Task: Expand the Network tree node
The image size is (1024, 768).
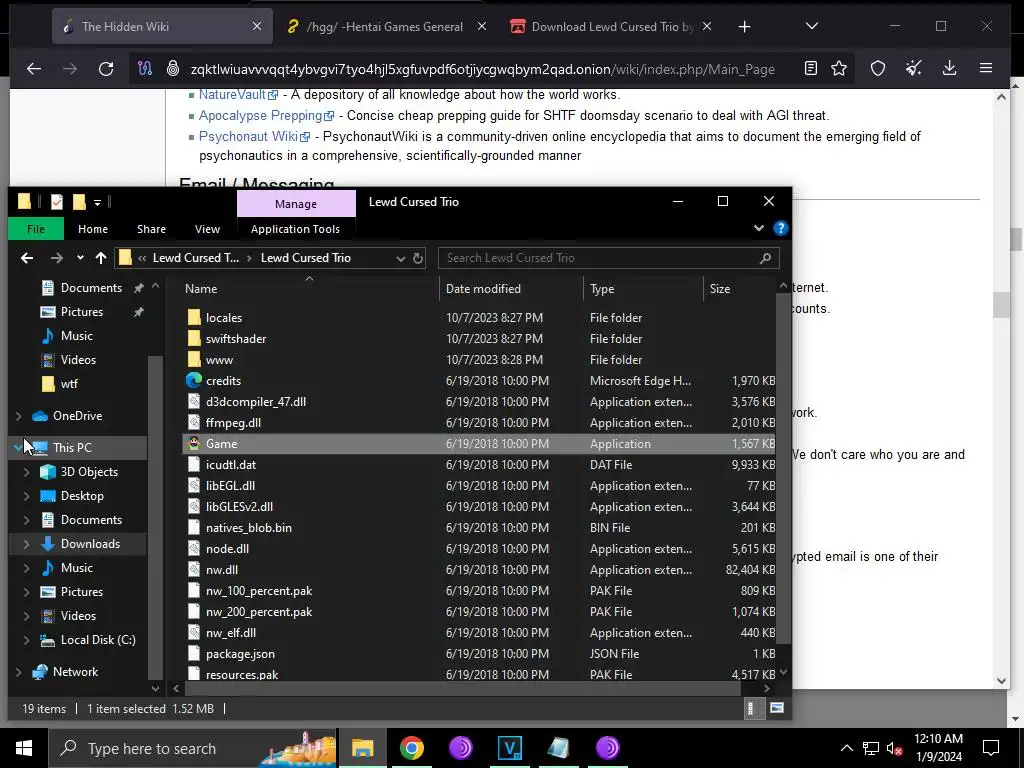Action: [18, 671]
